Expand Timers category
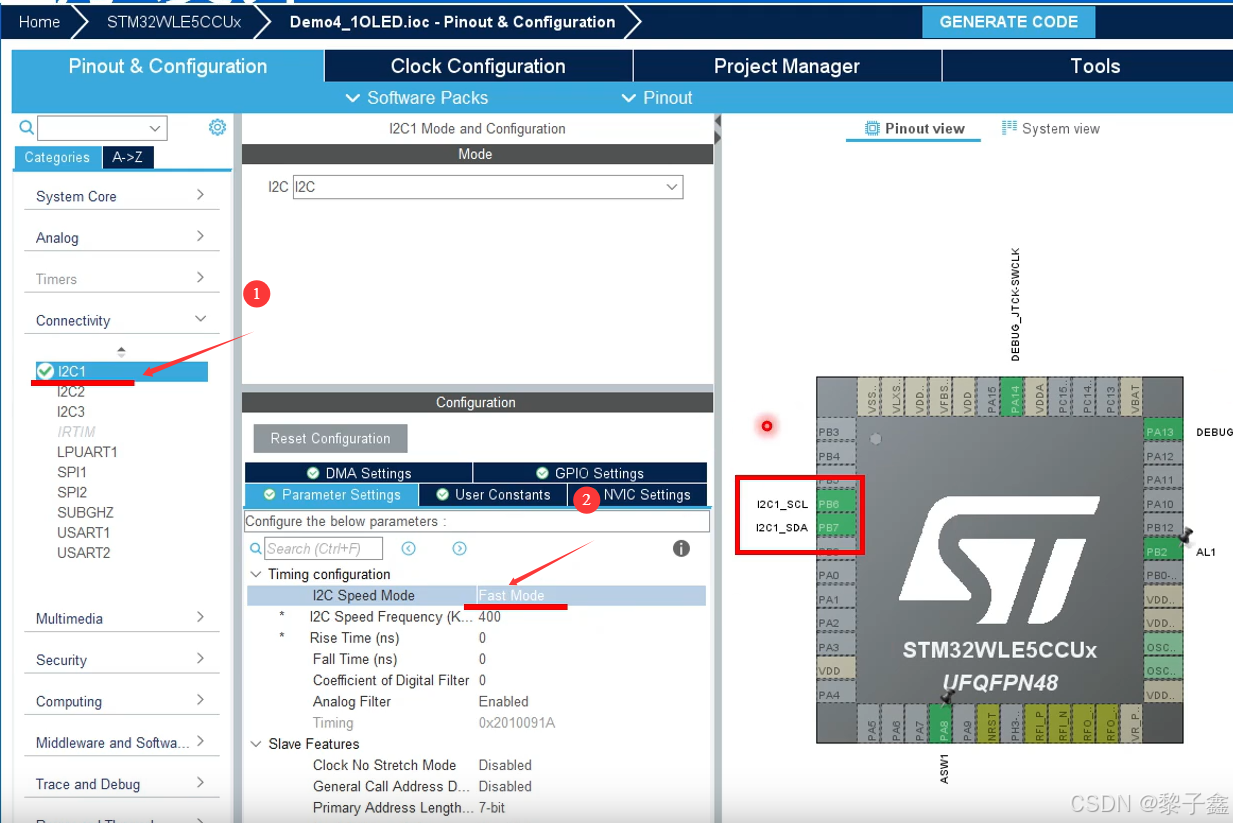This screenshot has height=823, width=1233. pyautogui.click(x=121, y=279)
